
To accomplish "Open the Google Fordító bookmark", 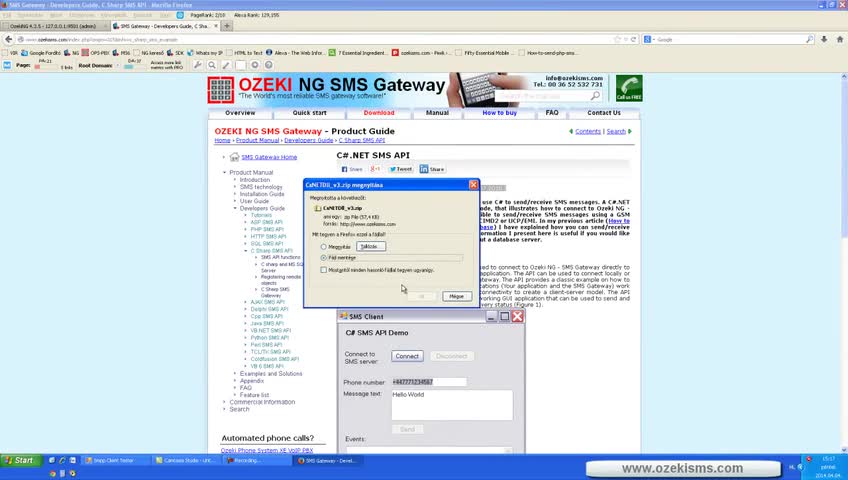I will point(41,53).
